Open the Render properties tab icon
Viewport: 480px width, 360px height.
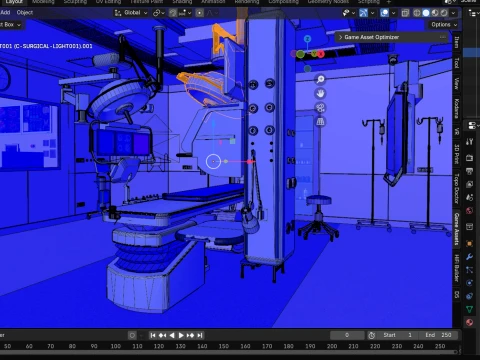(469, 158)
